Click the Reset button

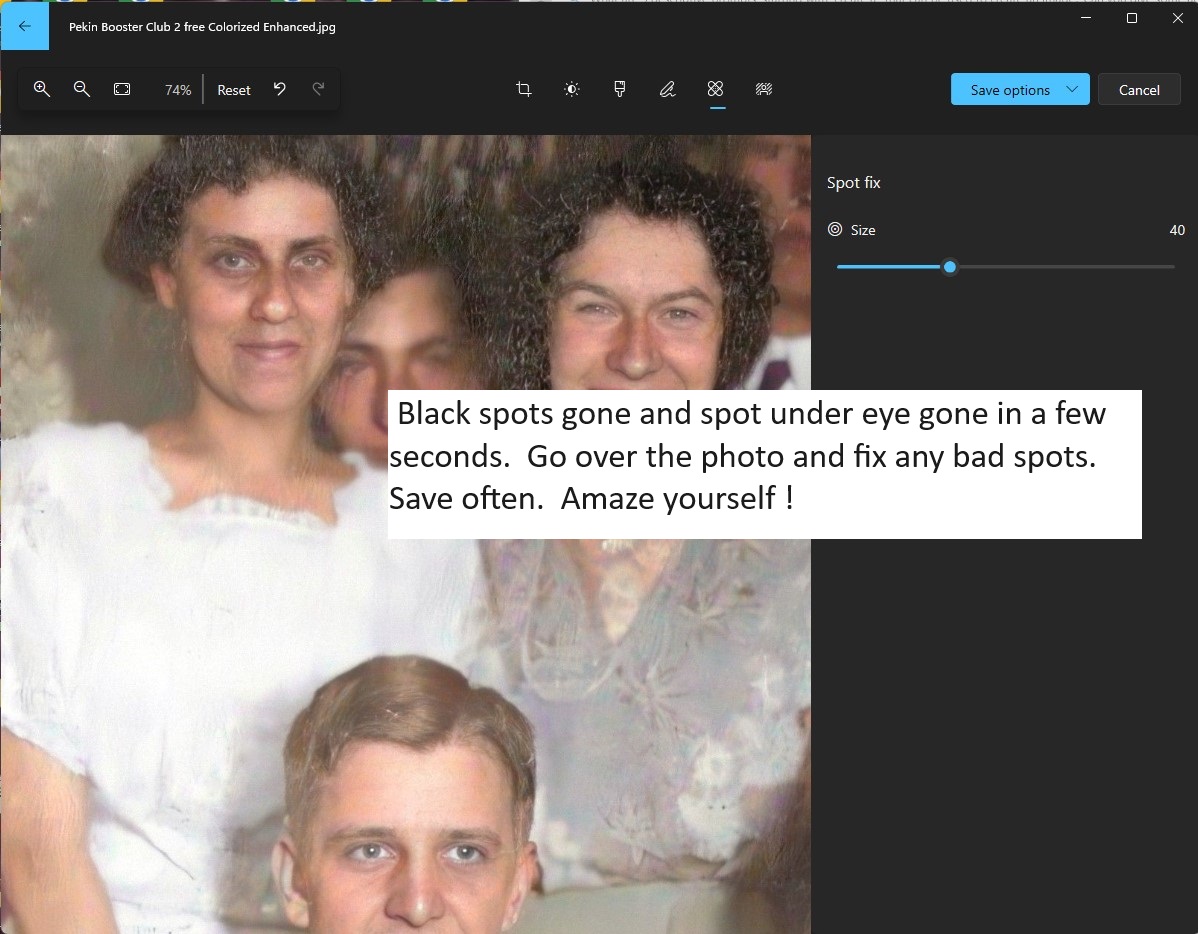(234, 90)
